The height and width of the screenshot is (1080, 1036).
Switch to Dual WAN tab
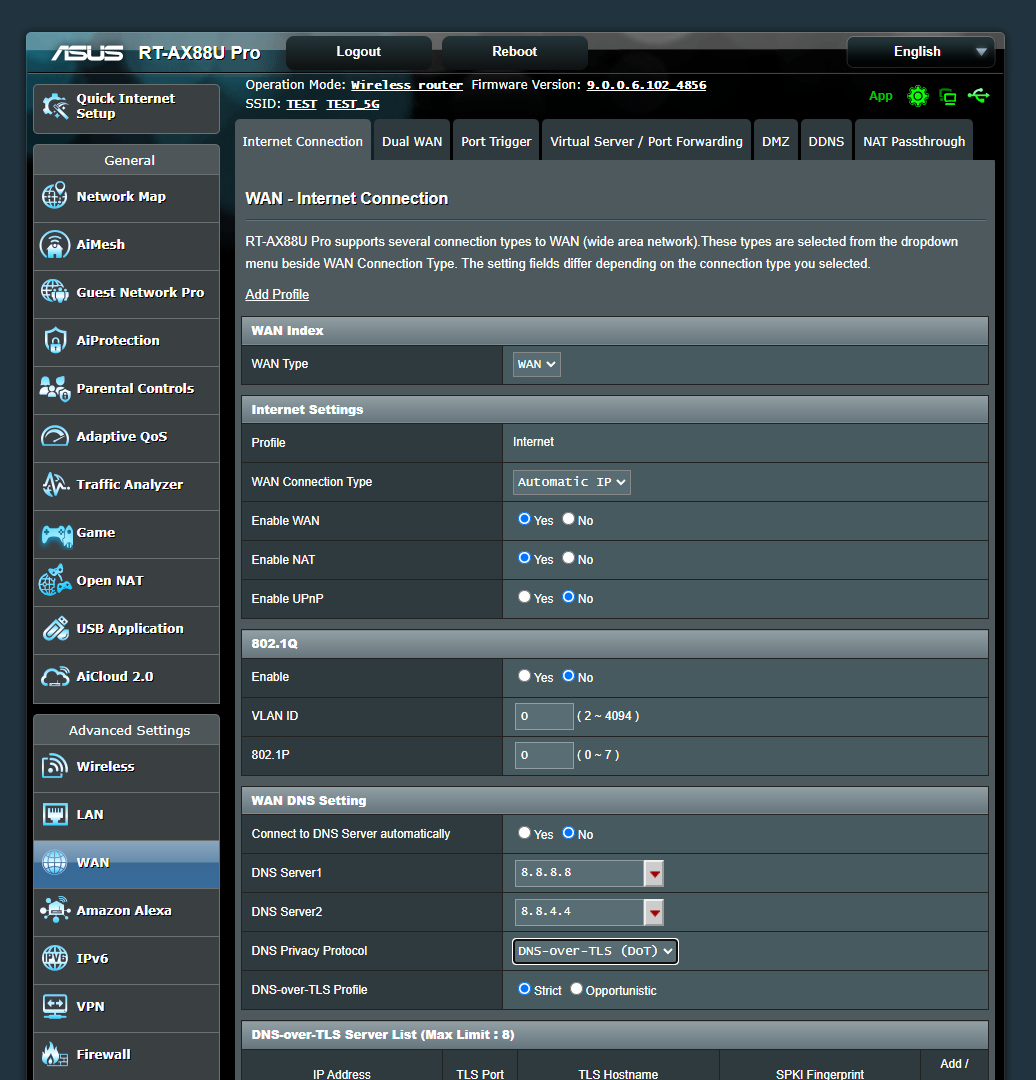pos(412,141)
